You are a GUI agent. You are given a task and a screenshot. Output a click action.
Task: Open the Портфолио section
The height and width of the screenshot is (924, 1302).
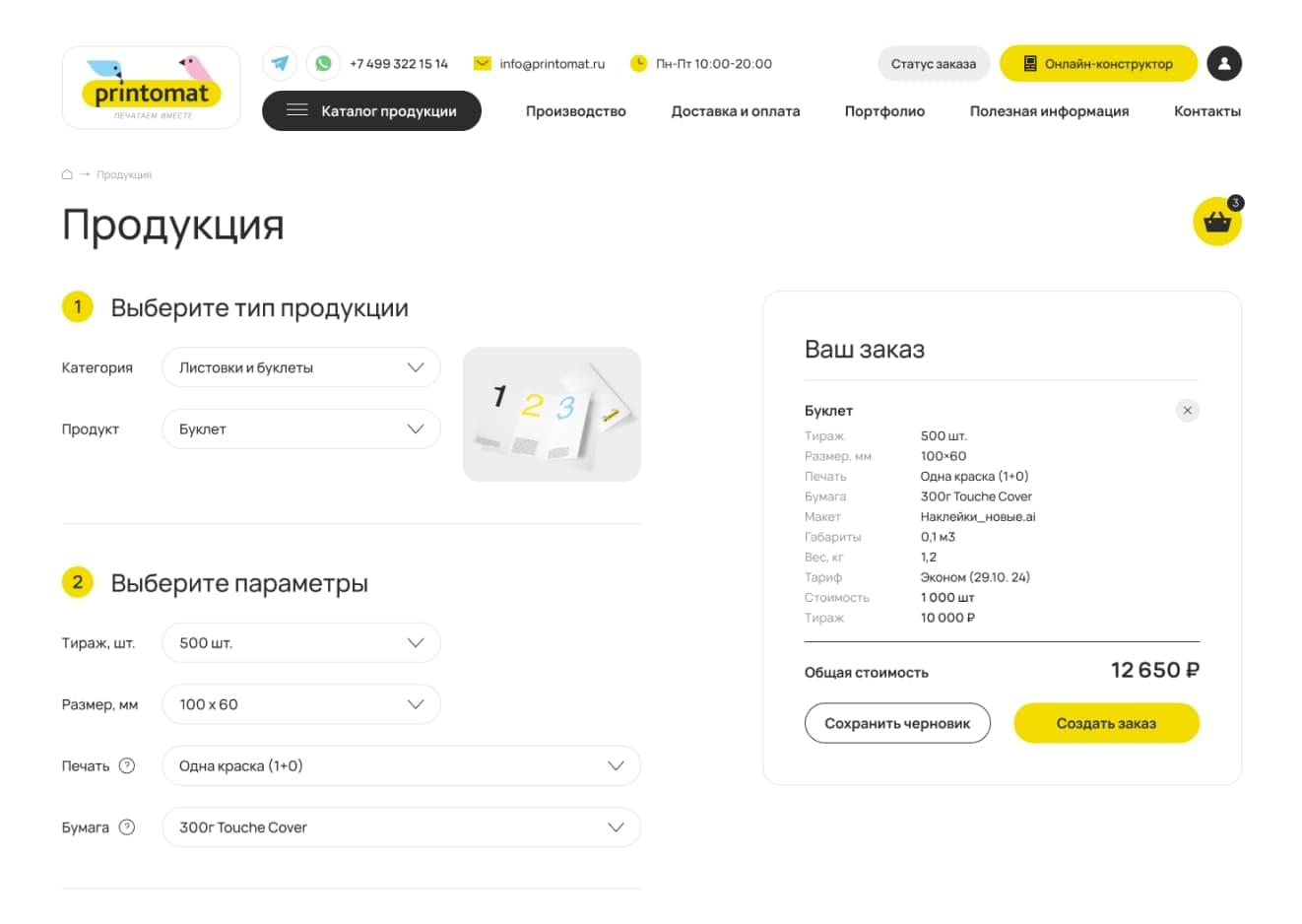[883, 110]
